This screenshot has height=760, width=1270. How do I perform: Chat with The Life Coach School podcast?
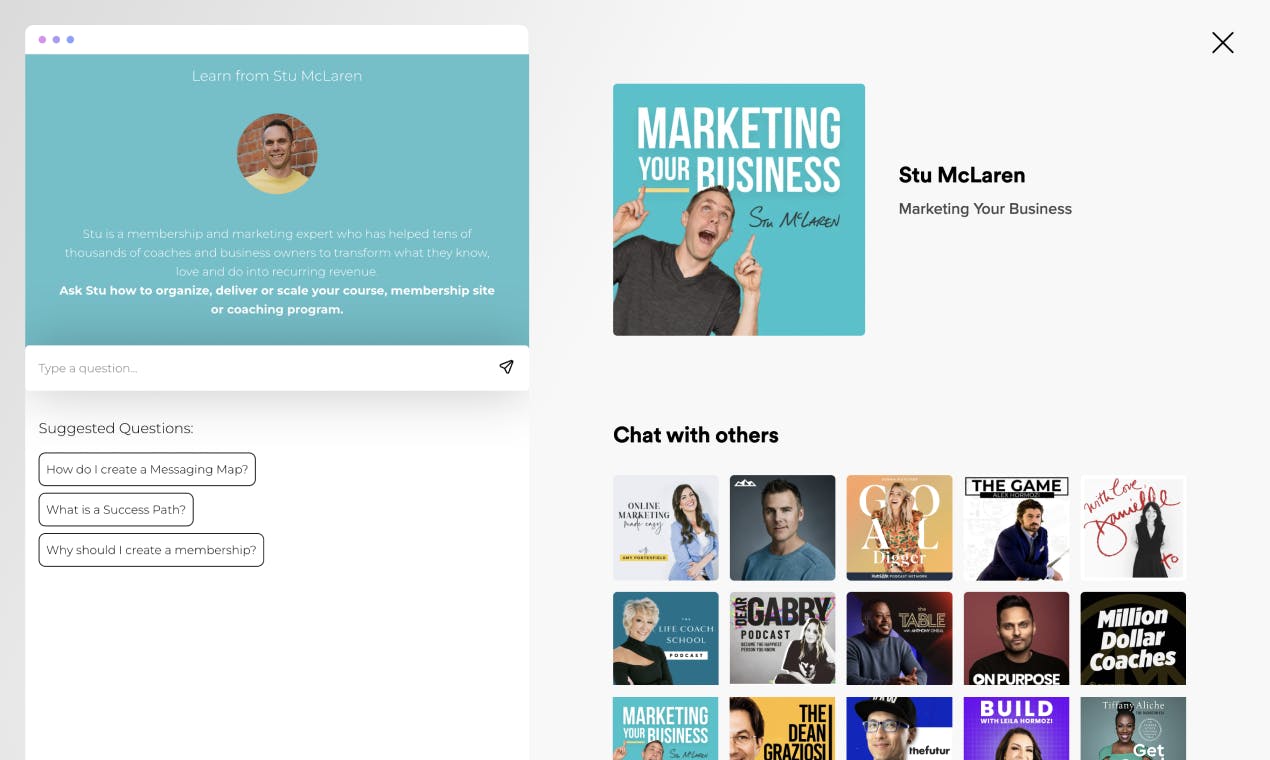pos(666,639)
